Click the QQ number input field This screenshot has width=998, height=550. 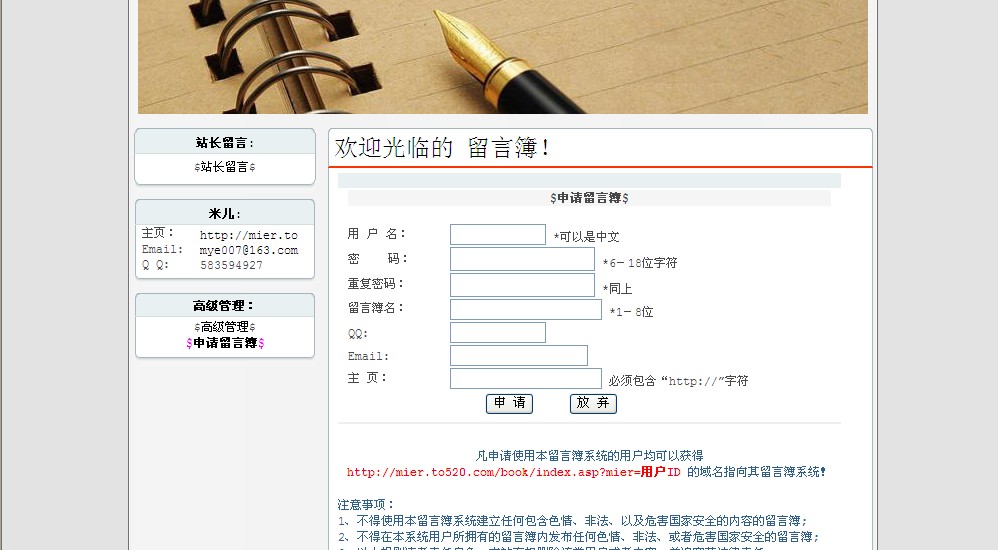pyautogui.click(x=498, y=332)
